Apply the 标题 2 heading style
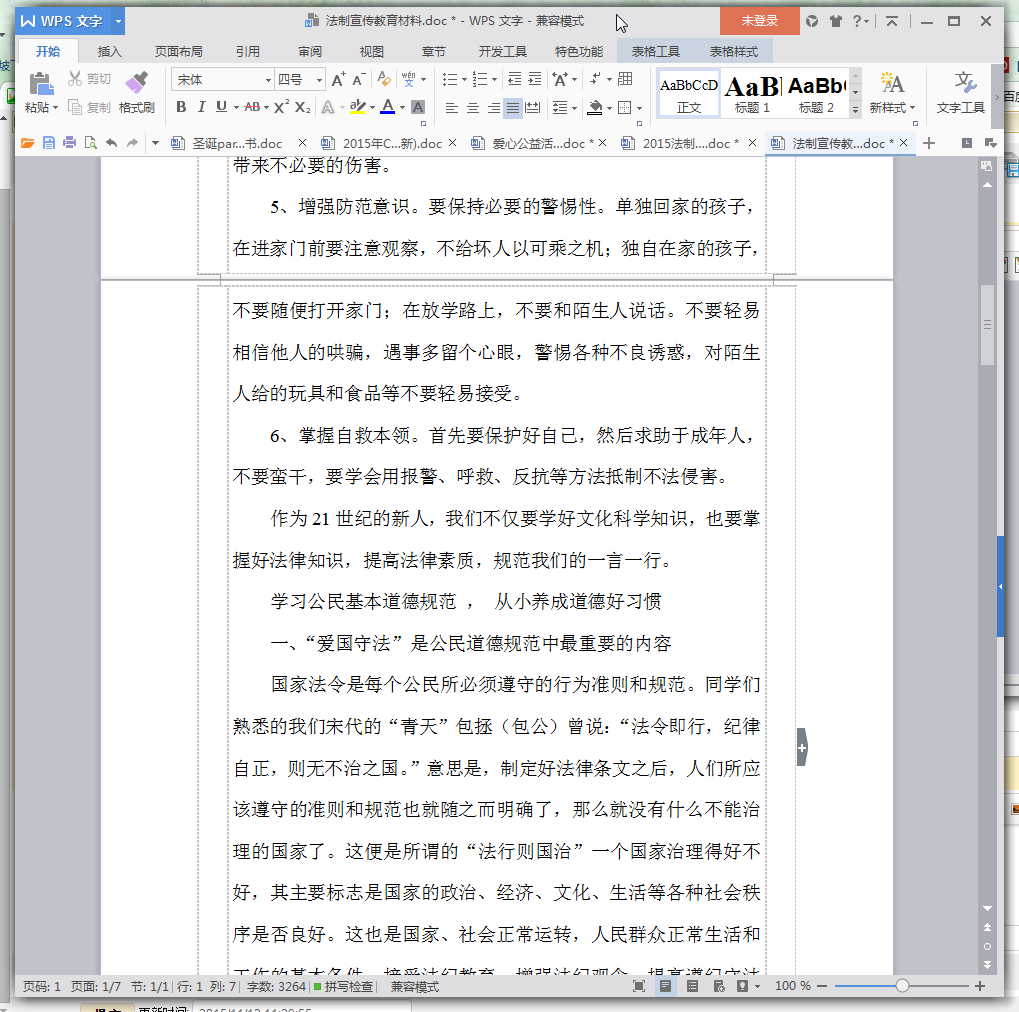Viewport: 1019px width, 1012px height. (x=816, y=94)
